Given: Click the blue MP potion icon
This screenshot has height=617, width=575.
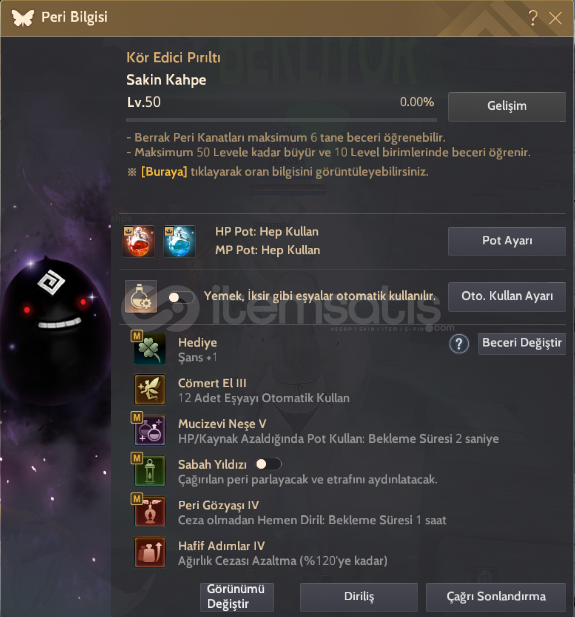Looking at the screenshot, I should pyautogui.click(x=179, y=241).
